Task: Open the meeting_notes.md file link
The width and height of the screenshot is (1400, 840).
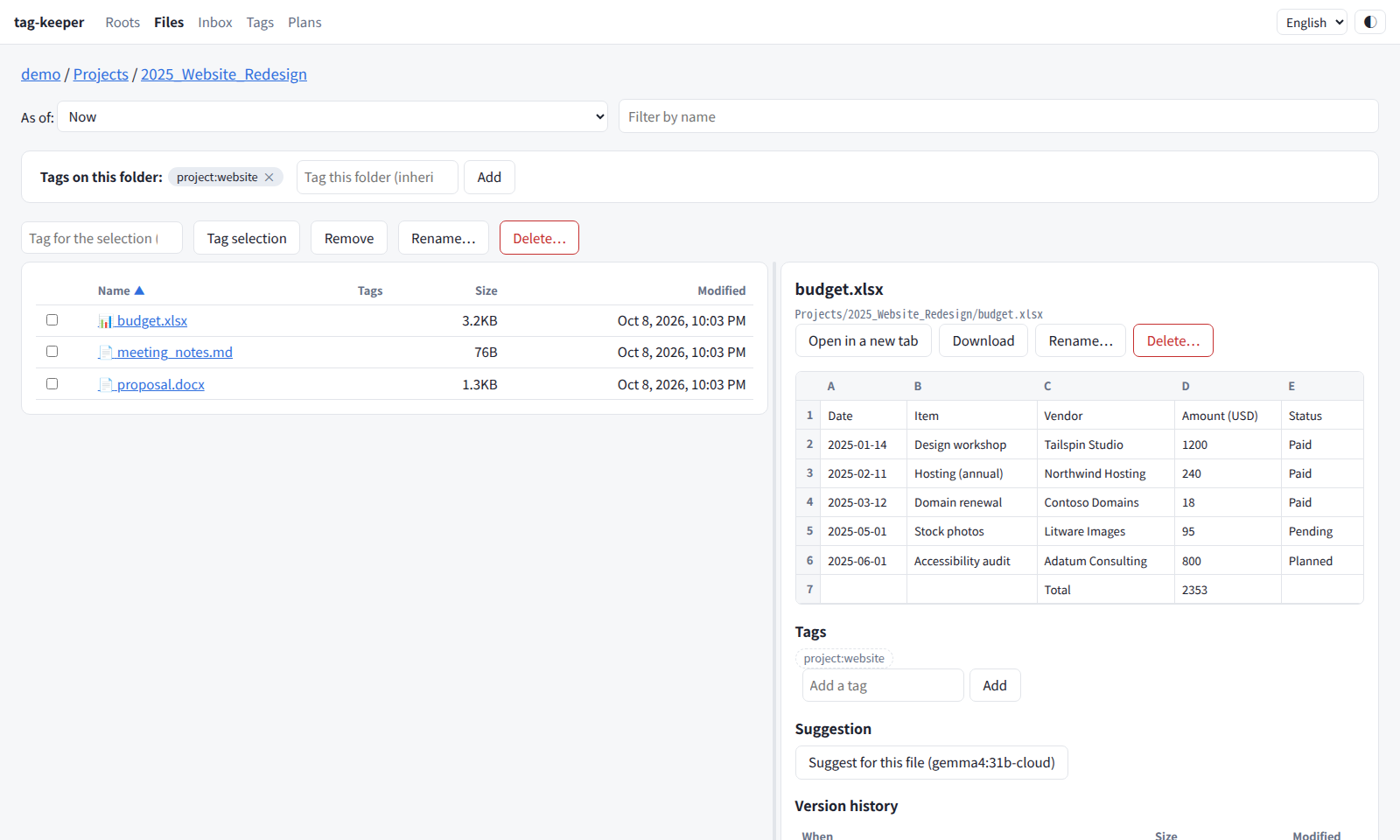Action: pyautogui.click(x=175, y=353)
